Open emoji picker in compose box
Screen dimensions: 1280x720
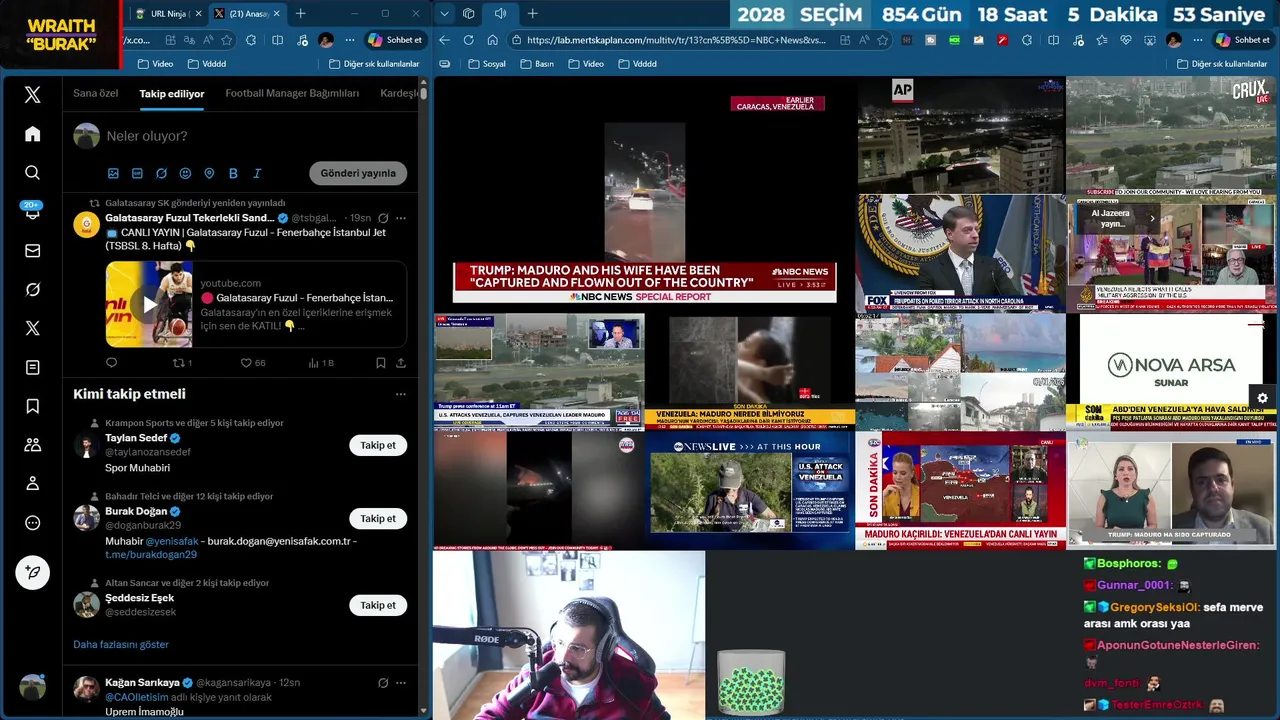[x=185, y=173]
